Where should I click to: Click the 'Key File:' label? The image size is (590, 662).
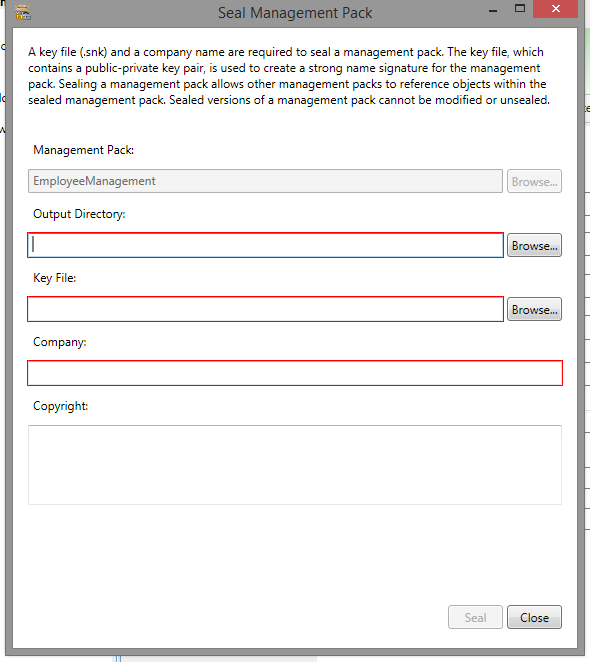[54, 278]
